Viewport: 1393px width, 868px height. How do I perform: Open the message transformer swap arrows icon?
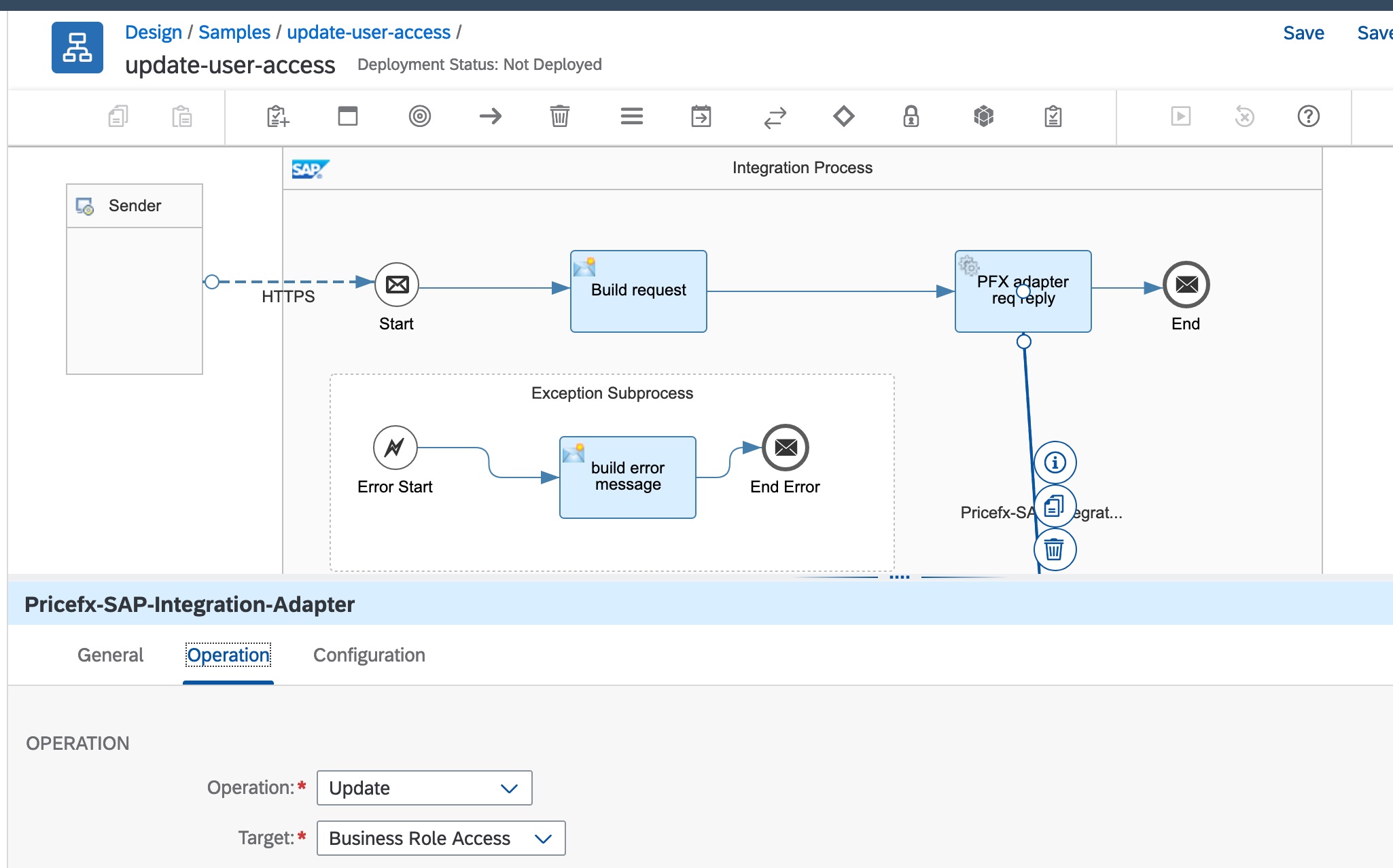click(x=775, y=117)
